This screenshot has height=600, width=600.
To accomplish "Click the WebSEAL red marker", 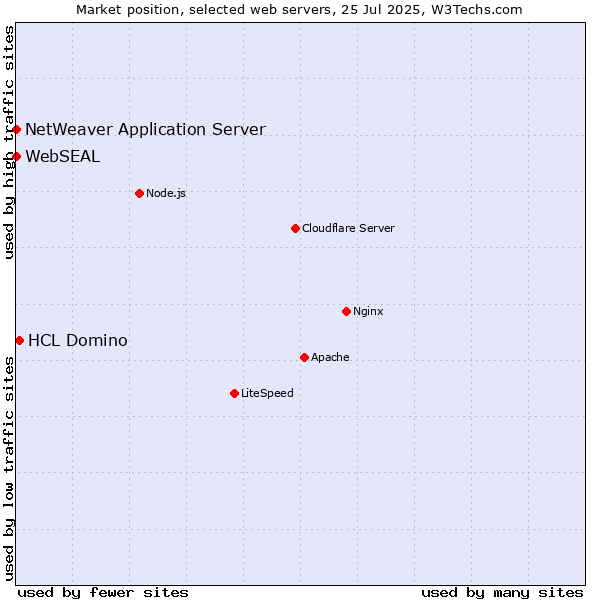I will tap(16, 157).
